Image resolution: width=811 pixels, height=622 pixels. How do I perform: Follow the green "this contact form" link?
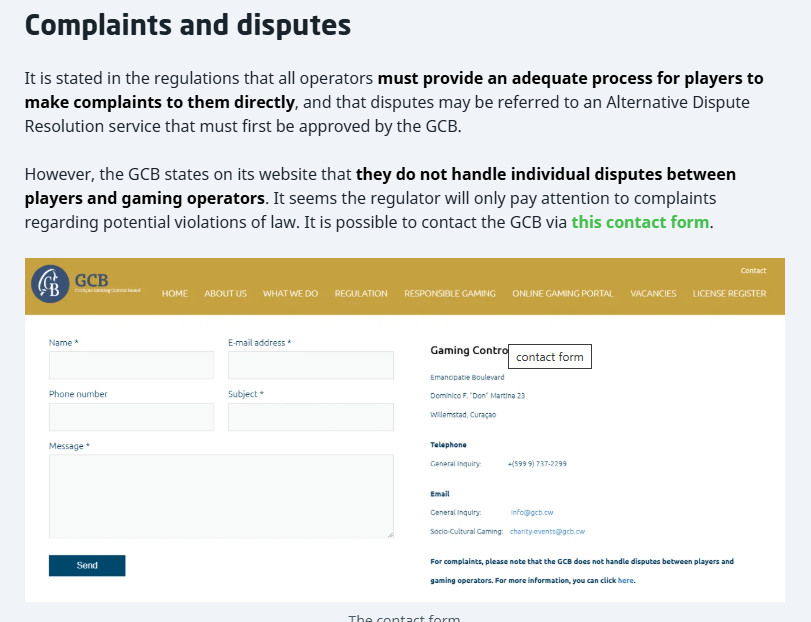[640, 222]
